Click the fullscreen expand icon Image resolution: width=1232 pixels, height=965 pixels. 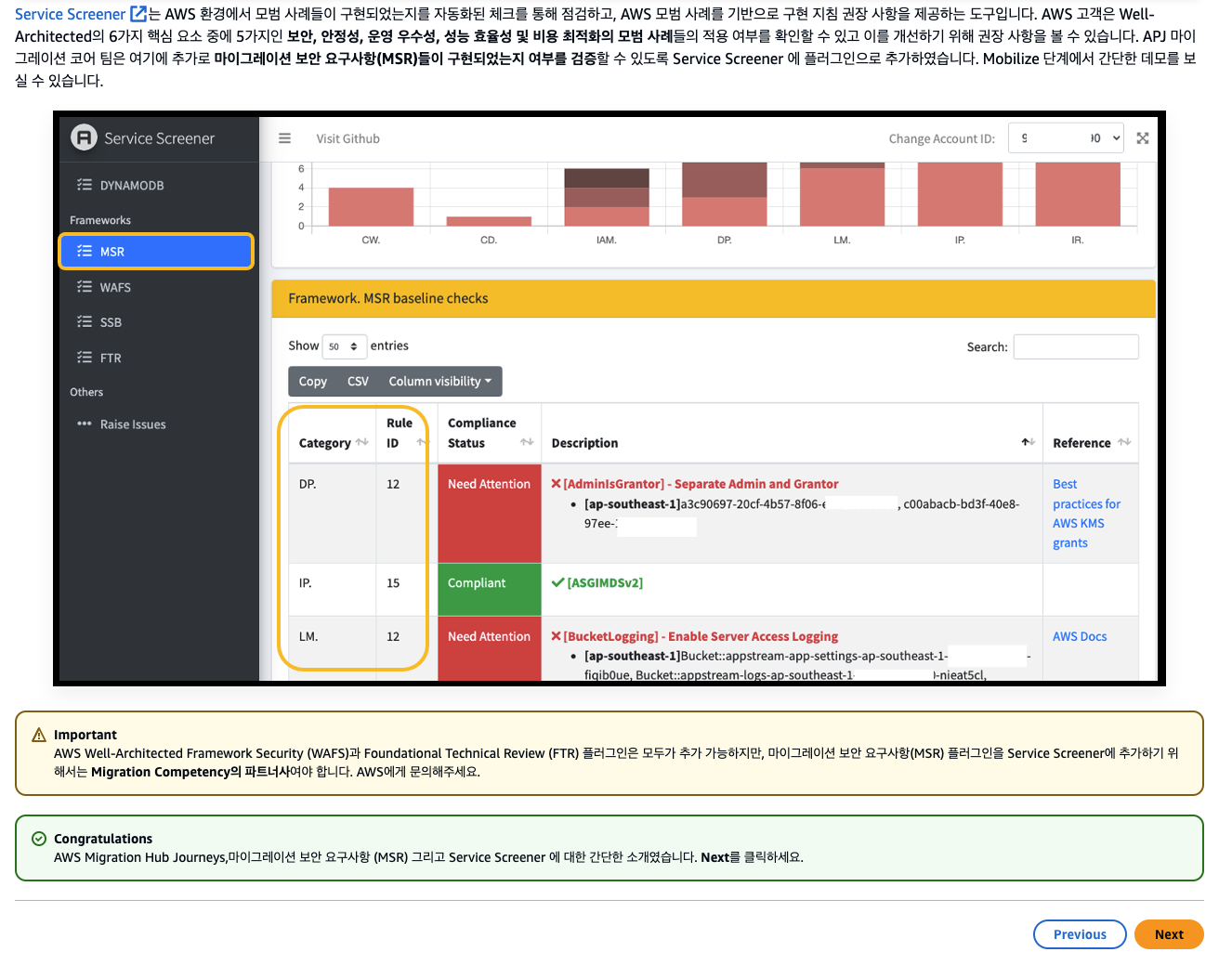click(1143, 138)
